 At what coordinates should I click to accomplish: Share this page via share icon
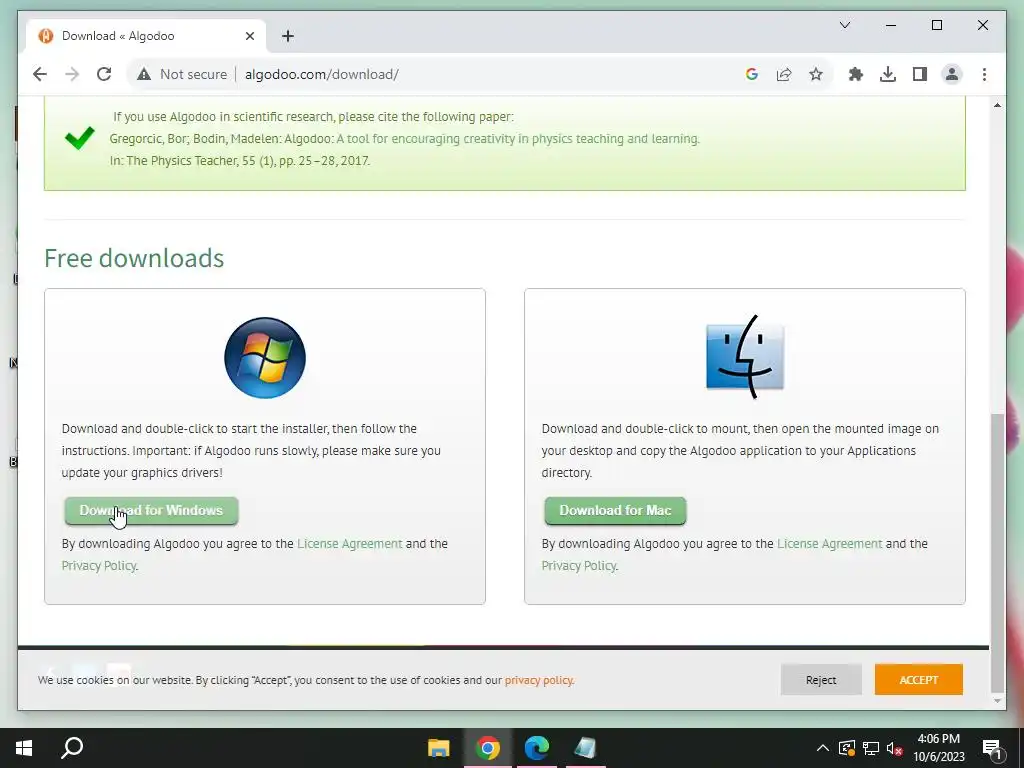coord(784,74)
